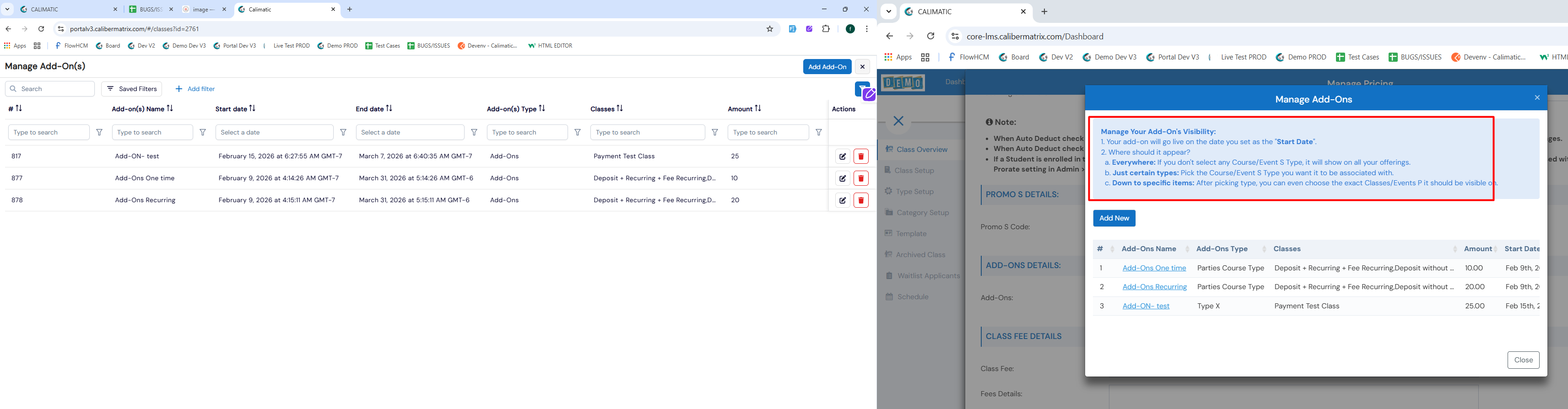Reload the portalv3 page

point(41,29)
